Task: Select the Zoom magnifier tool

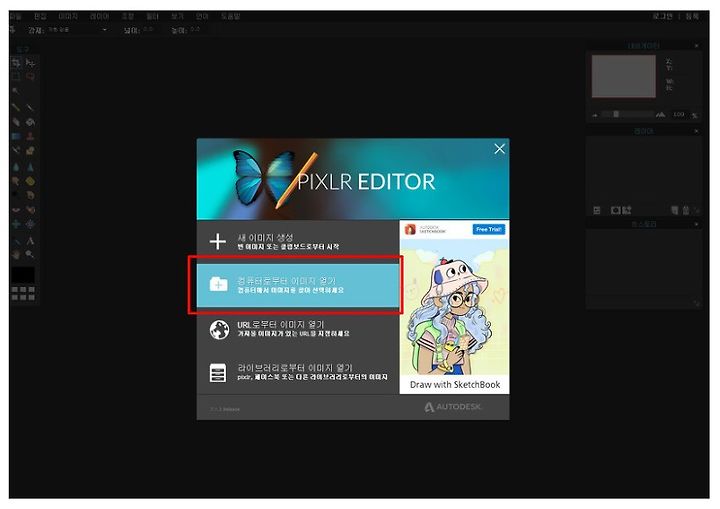Action: point(30,254)
